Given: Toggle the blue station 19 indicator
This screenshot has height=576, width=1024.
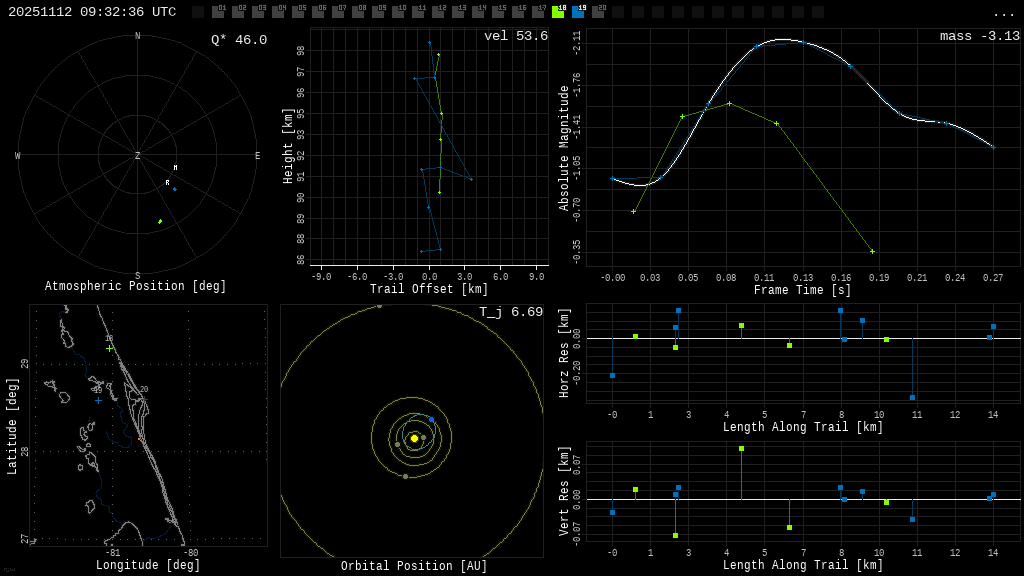Looking at the screenshot, I should click(x=578, y=12).
